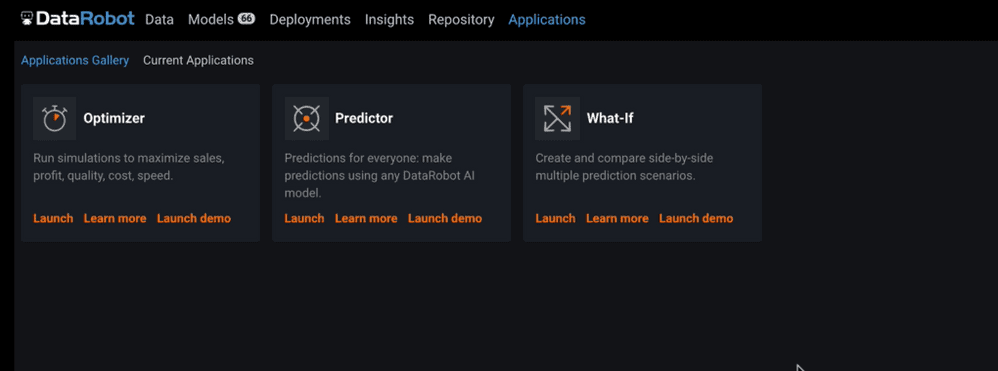Launch demo of the Optimizer

[193, 218]
